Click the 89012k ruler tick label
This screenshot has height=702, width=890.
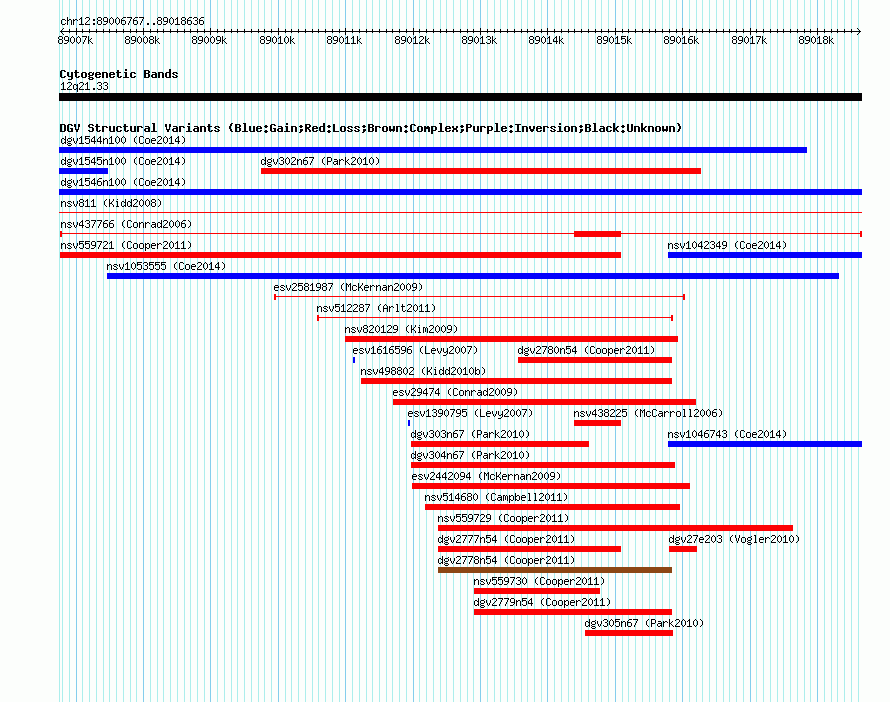(x=412, y=40)
